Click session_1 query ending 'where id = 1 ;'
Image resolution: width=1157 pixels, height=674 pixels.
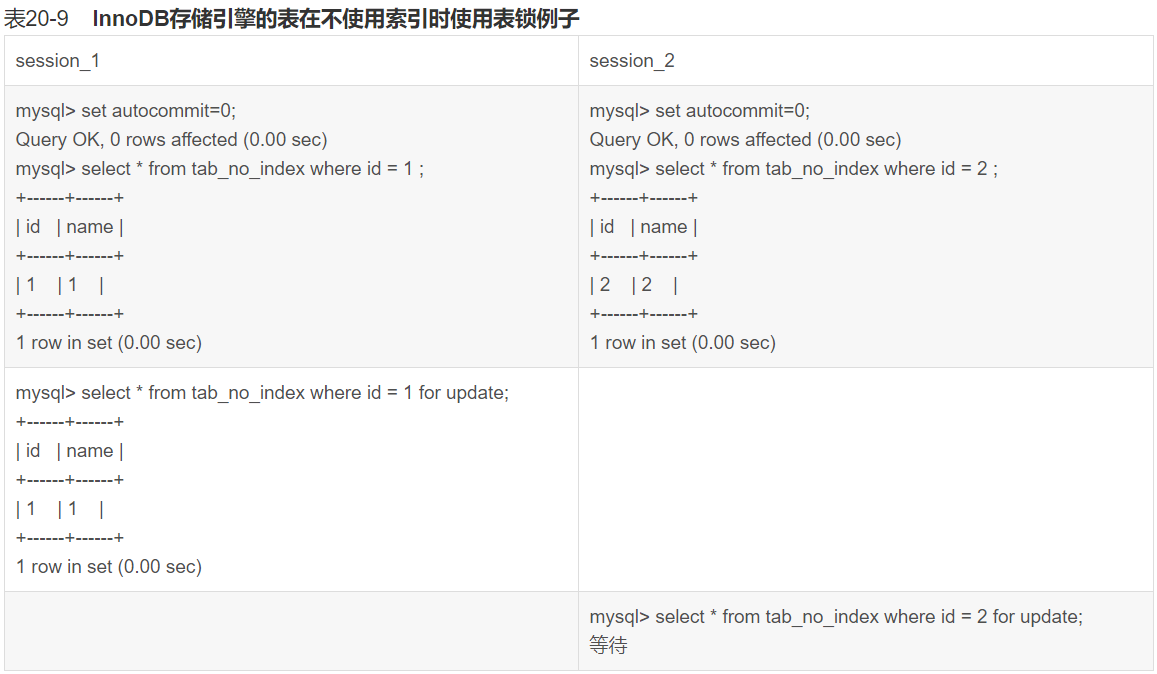click(220, 168)
